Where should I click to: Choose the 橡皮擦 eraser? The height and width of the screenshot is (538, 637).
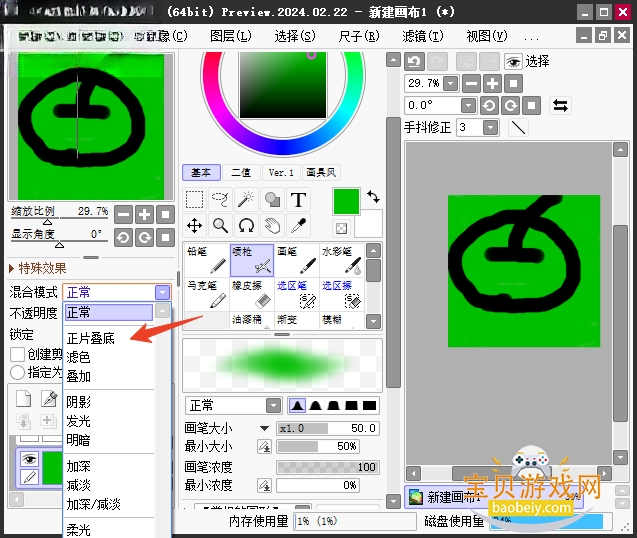coord(252,295)
